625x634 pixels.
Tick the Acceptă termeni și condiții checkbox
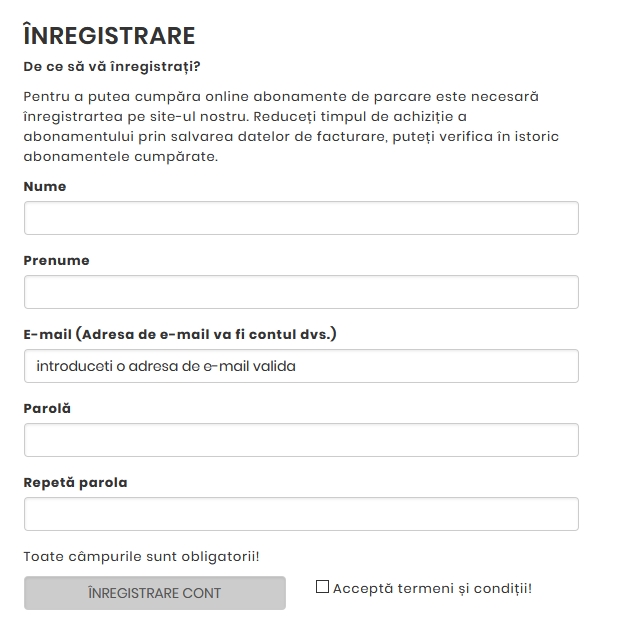[x=322, y=587]
